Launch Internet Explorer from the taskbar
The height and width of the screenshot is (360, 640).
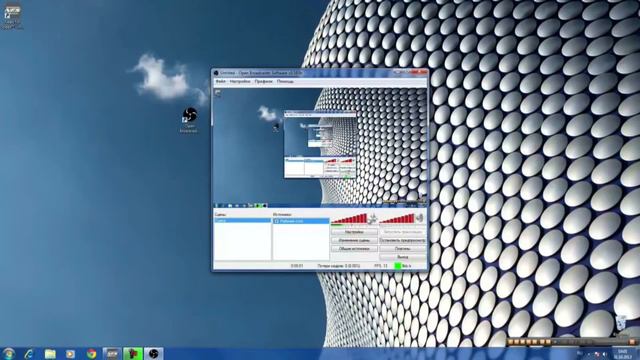[x=29, y=354]
